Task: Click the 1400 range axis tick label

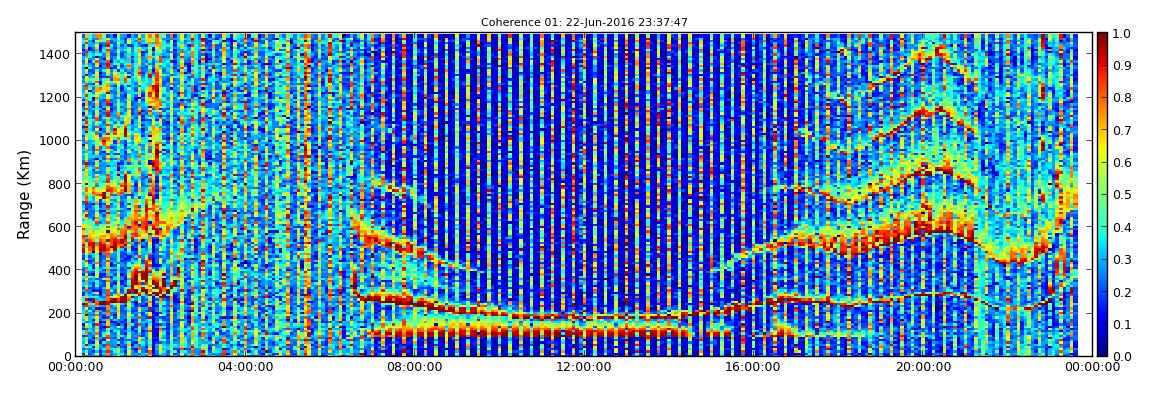Action: 56,54
